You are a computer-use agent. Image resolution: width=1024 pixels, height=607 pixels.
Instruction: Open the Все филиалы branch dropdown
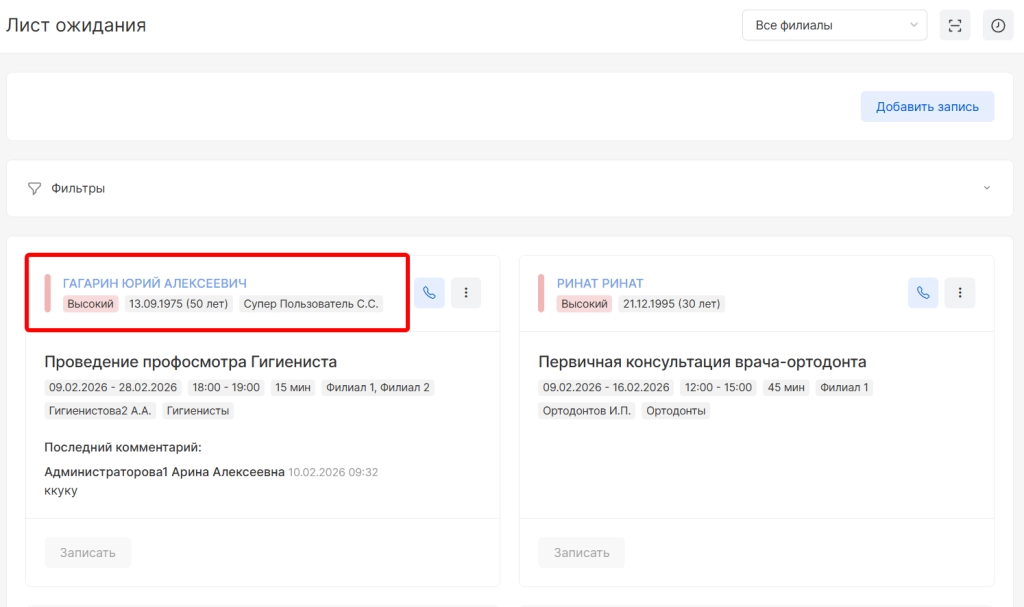click(834, 25)
